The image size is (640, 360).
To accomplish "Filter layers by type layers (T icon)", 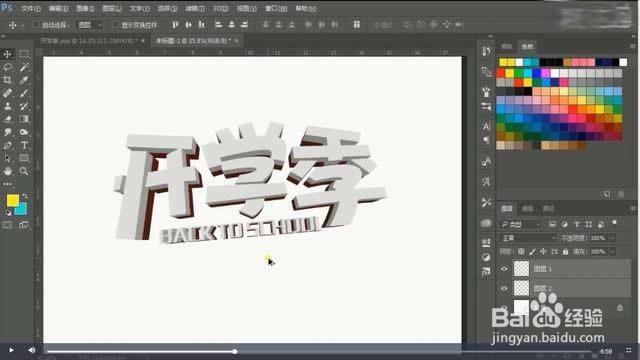I will click(x=577, y=224).
